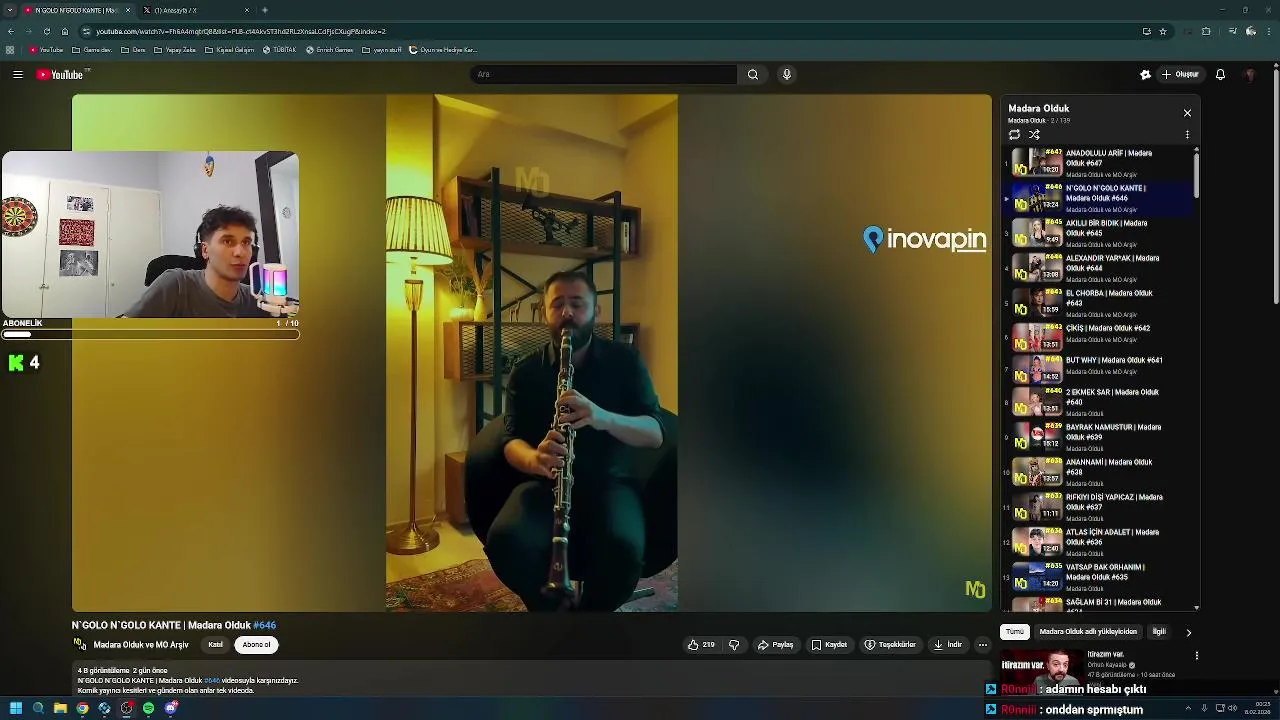Open Madara Olduk ve MO Arşiv channel

click(141, 645)
